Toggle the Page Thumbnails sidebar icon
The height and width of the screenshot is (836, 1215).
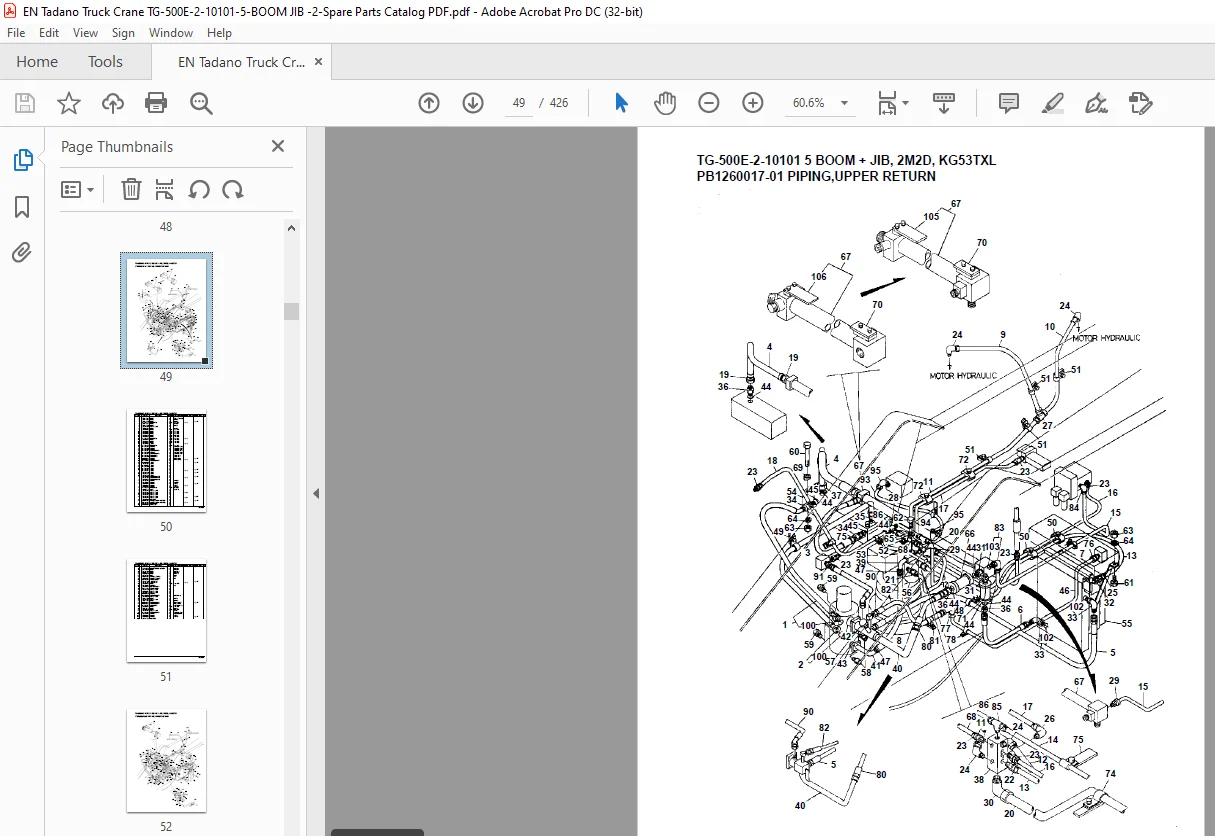coord(22,160)
